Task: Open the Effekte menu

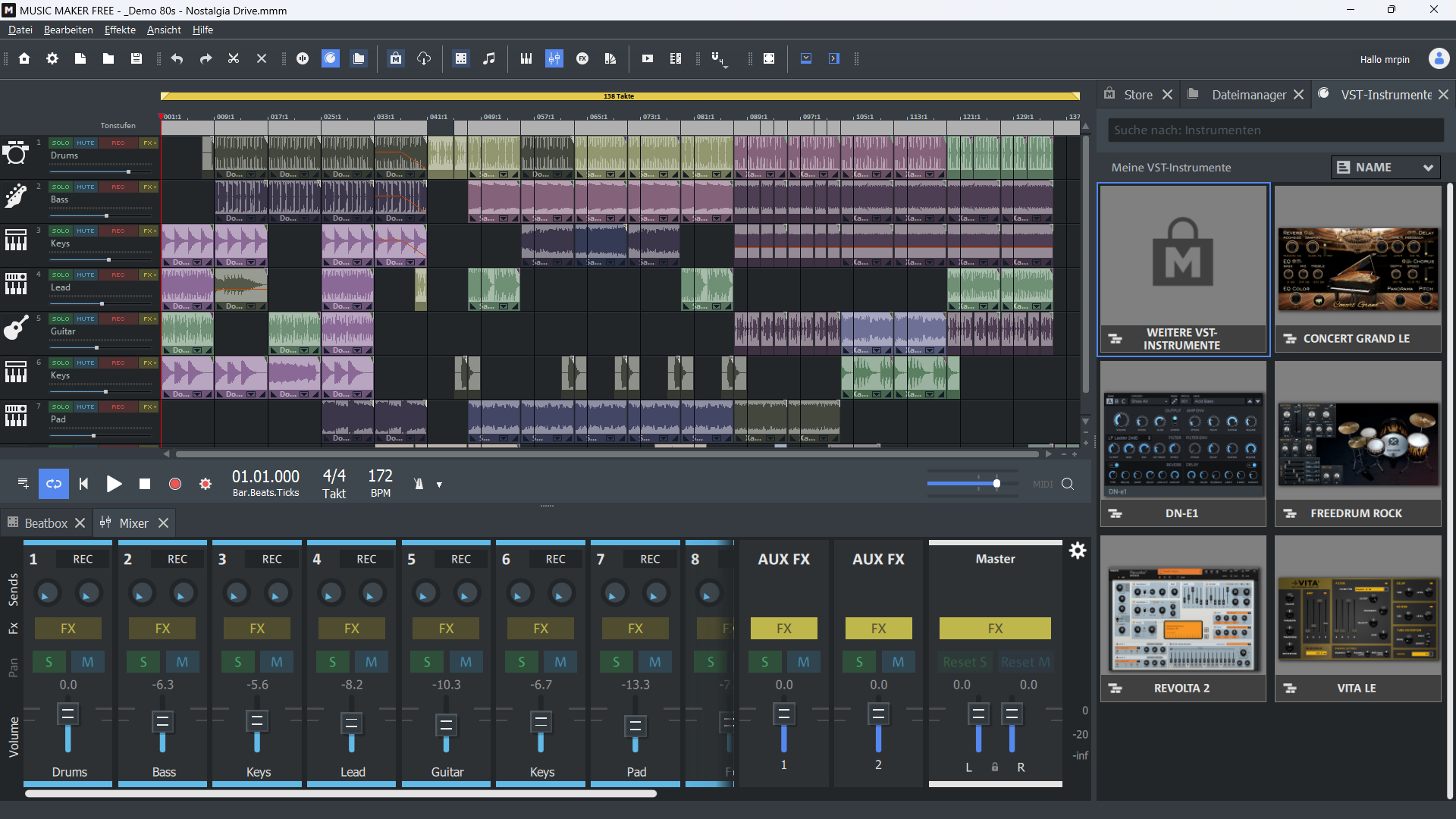Action: pos(120,30)
